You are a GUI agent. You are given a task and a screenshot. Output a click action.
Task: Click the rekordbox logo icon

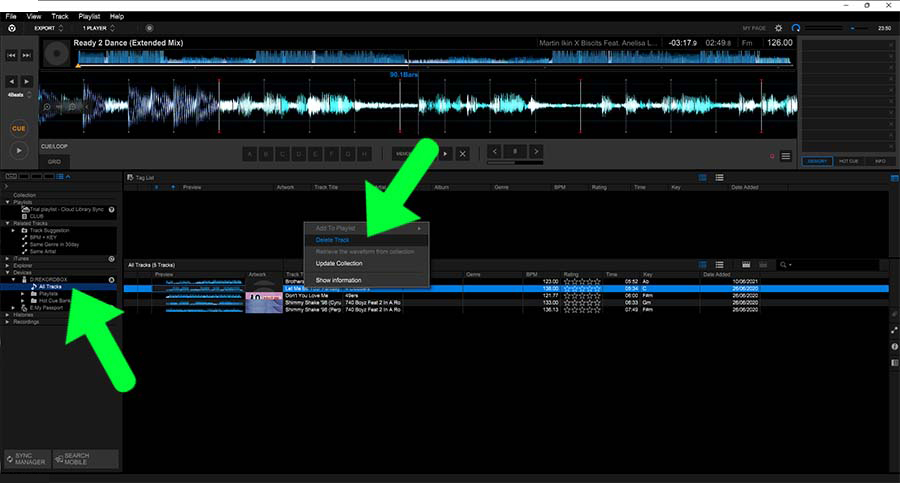coord(11,28)
